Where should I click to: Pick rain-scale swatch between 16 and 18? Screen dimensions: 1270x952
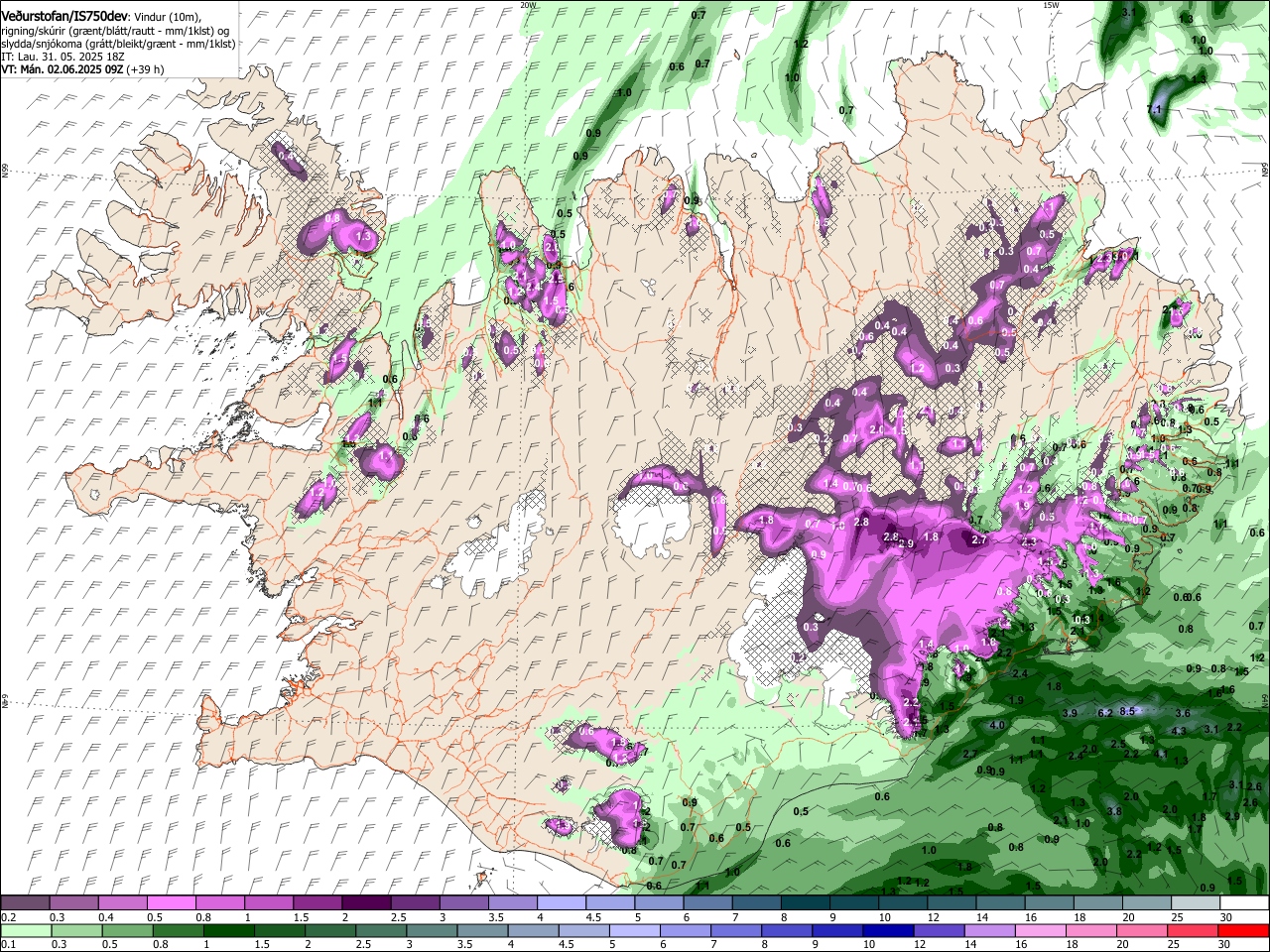tap(1042, 931)
